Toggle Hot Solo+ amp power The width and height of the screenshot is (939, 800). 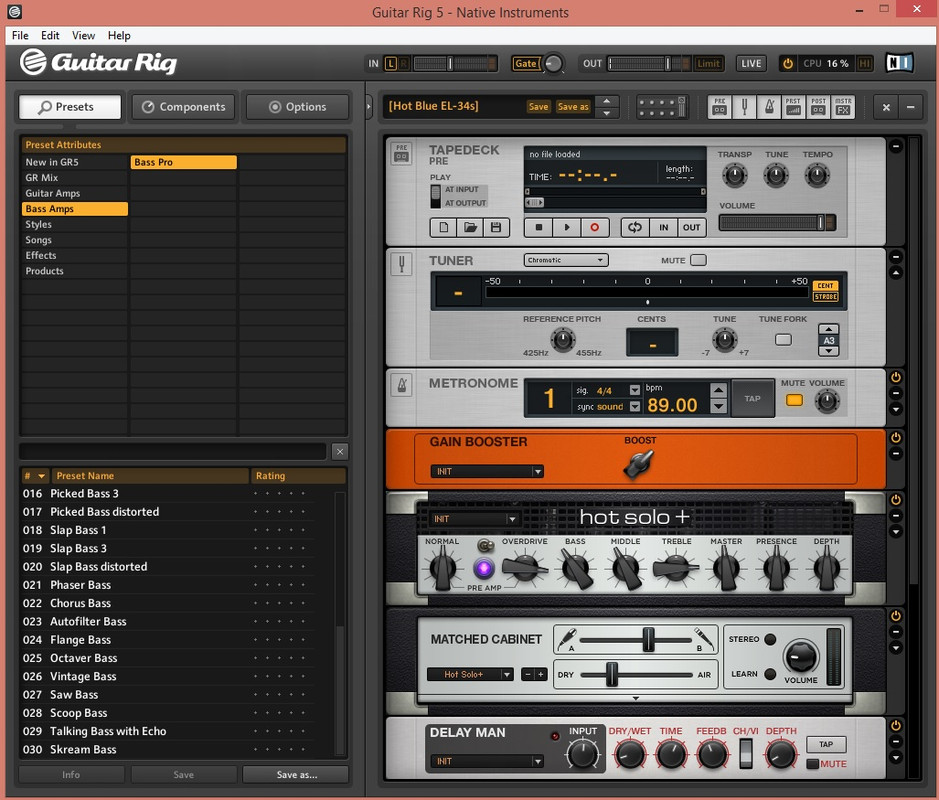click(x=896, y=499)
